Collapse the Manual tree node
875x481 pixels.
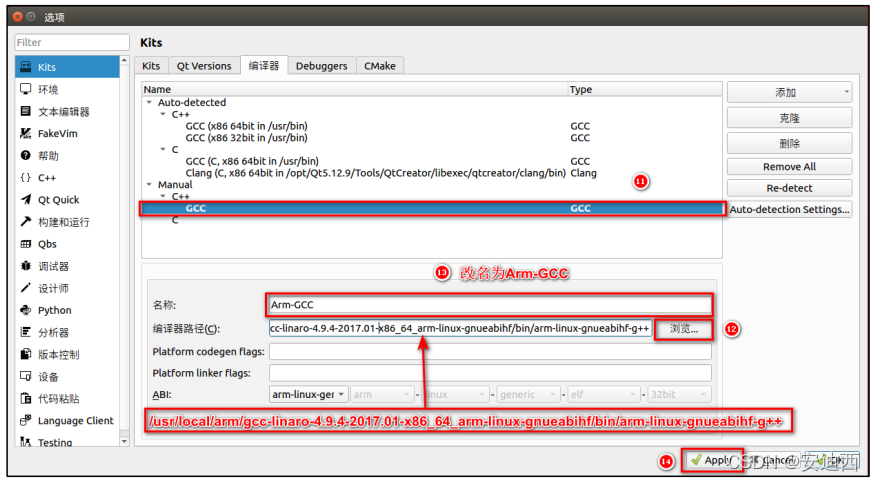click(149, 185)
